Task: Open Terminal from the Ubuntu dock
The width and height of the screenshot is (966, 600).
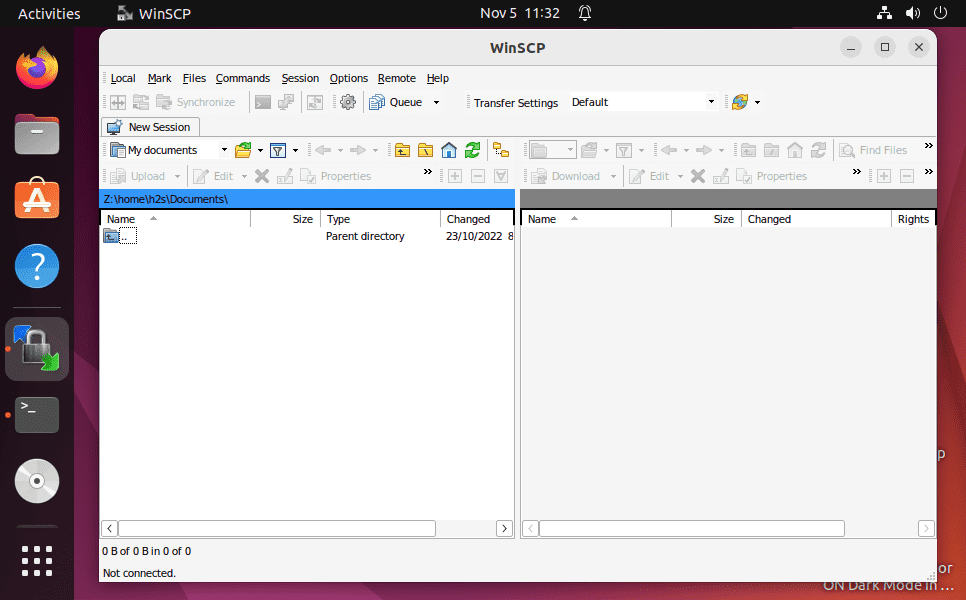Action: (37, 415)
